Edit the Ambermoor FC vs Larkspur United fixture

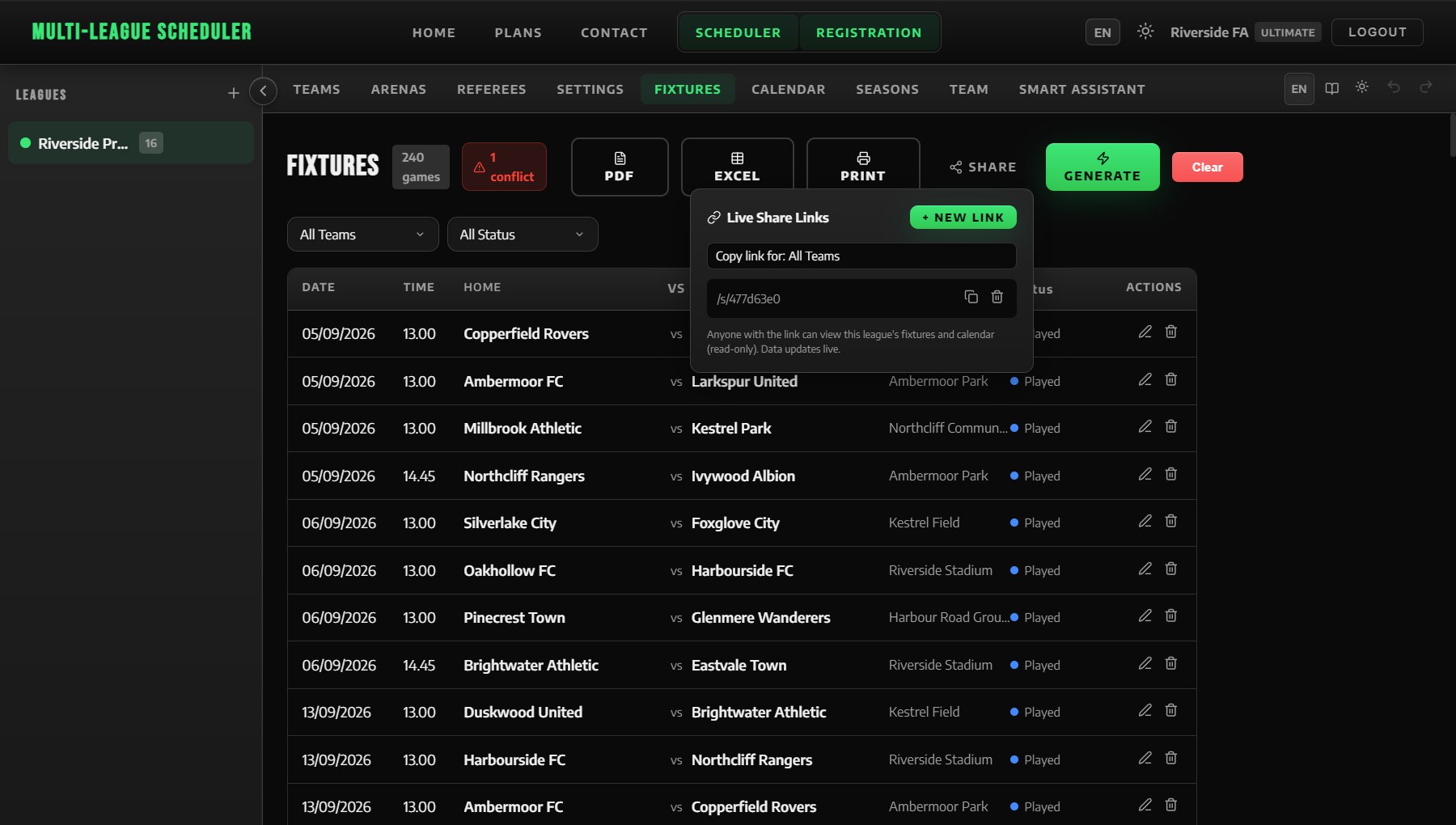[1145, 380]
